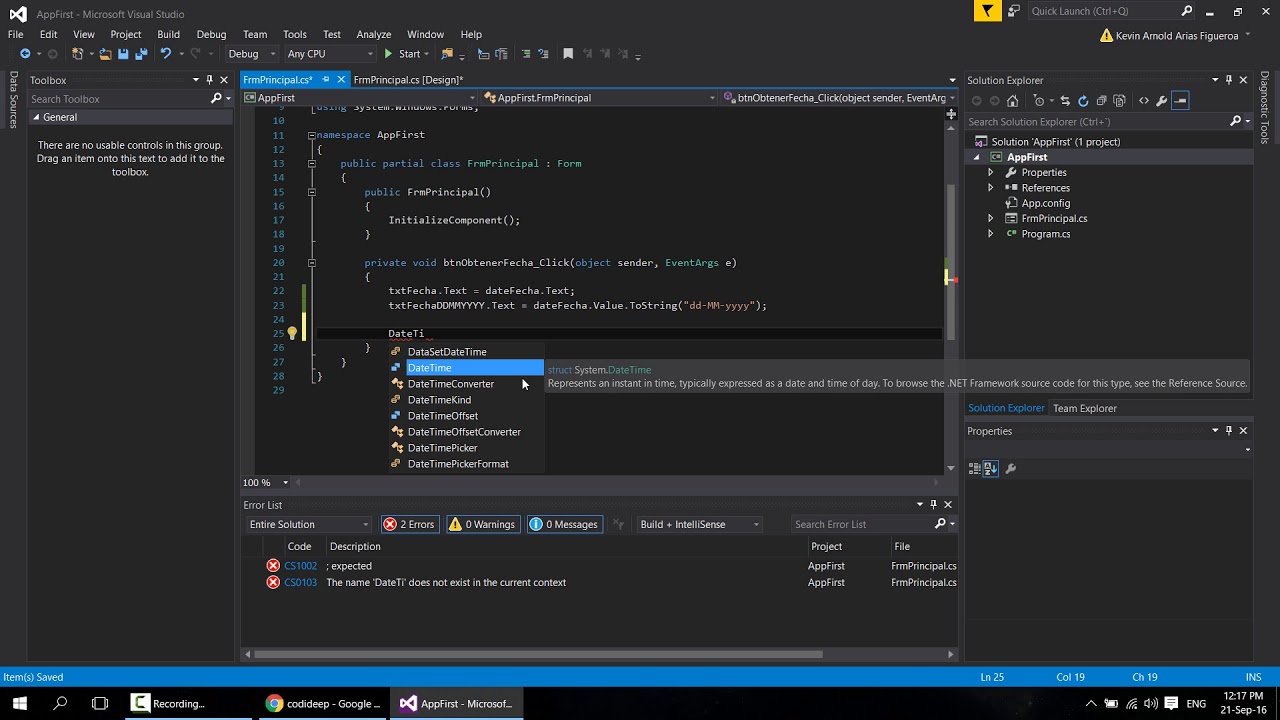The width and height of the screenshot is (1280, 720).
Task: Undo the last action in toolbar
Action: [x=166, y=54]
